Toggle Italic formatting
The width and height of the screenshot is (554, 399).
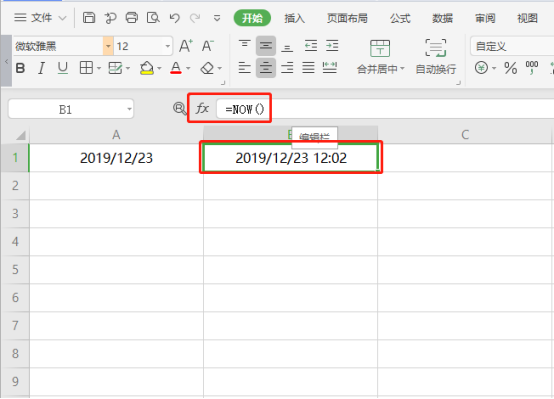[x=41, y=68]
